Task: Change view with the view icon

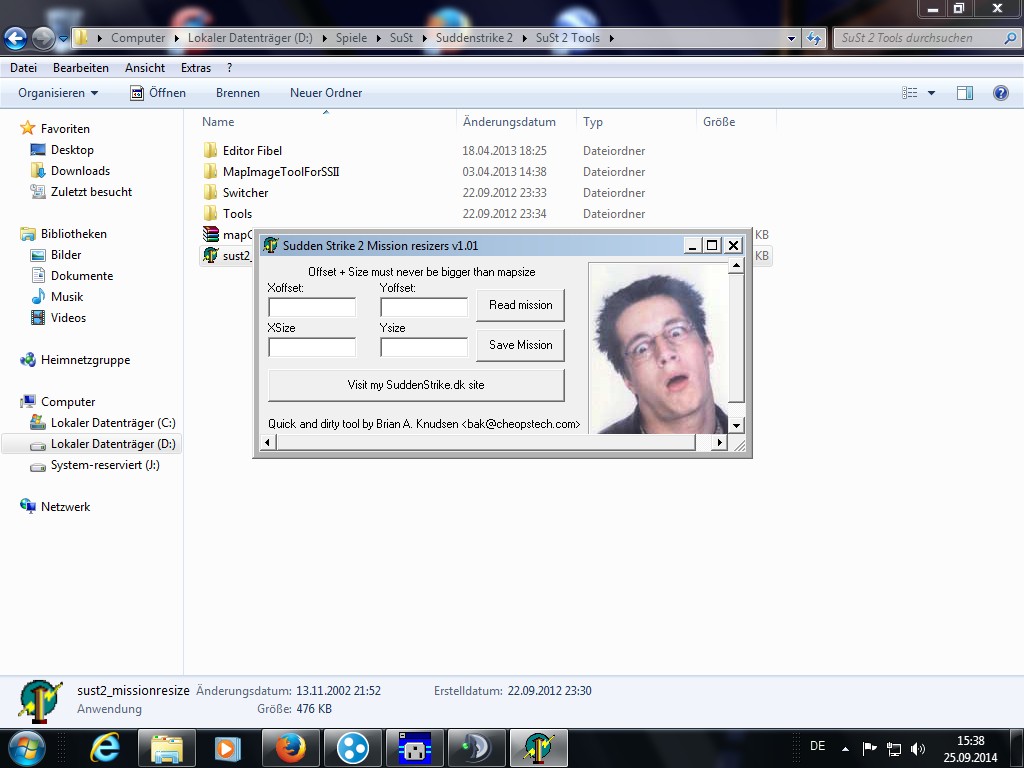Action: [x=910, y=93]
